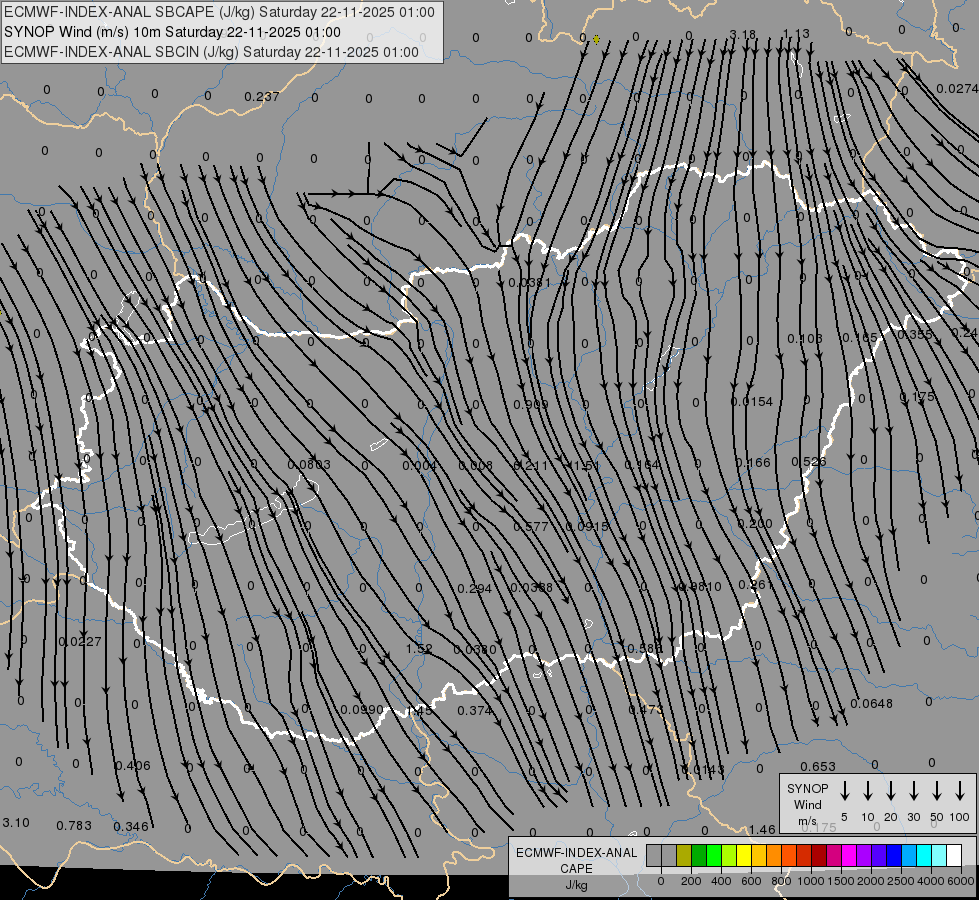Screen dimensions: 979x900
Task: Click the 5 m/s wind arrow in legend
Action: click(x=845, y=791)
